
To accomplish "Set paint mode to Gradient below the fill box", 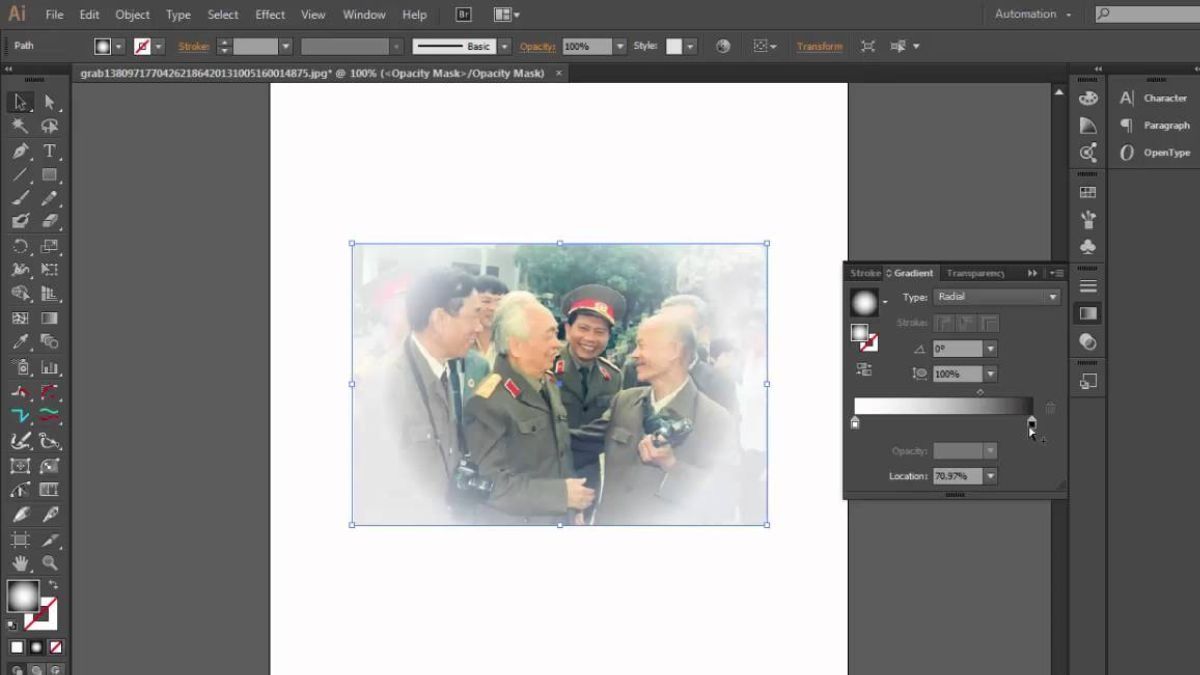I will pyautogui.click(x=36, y=647).
